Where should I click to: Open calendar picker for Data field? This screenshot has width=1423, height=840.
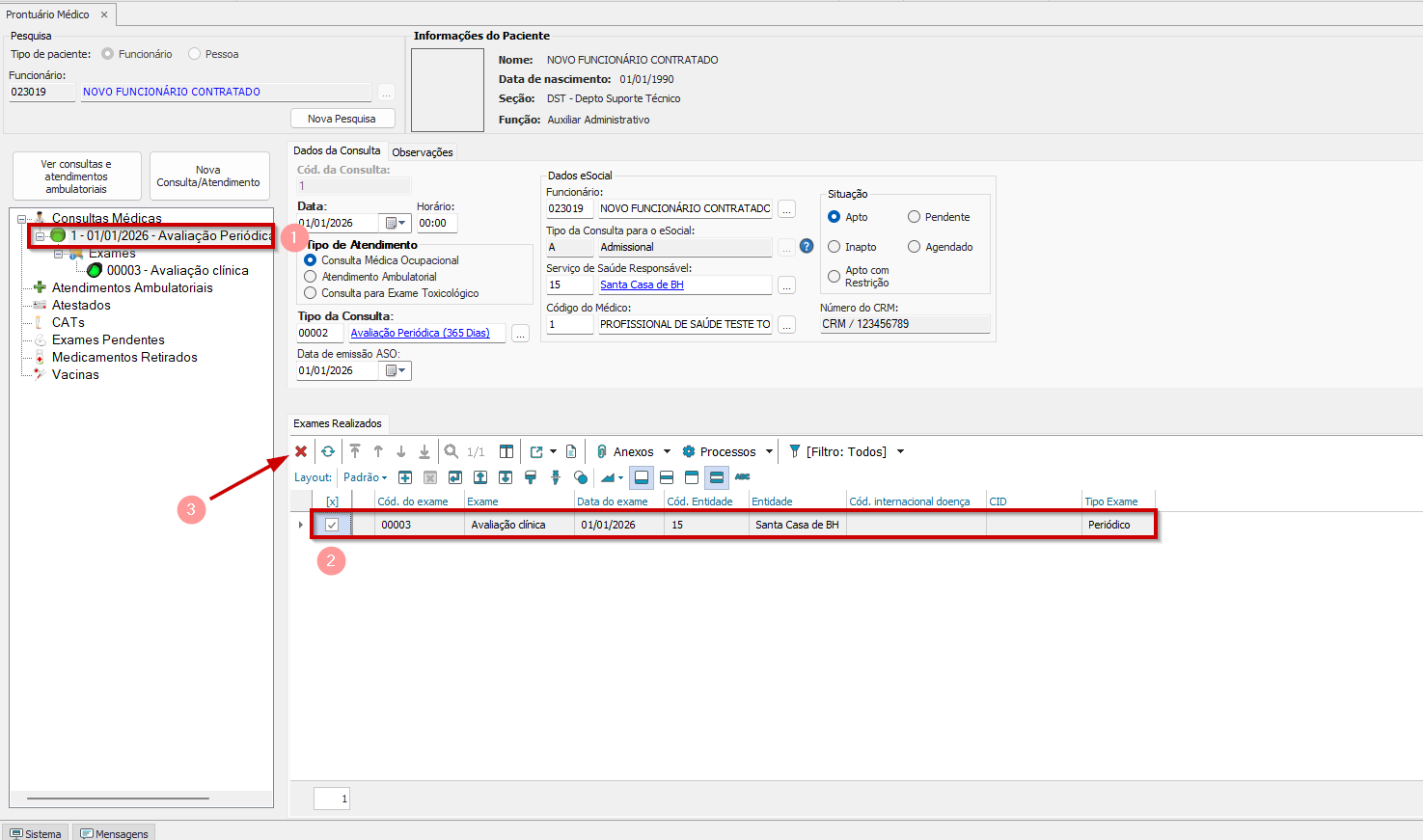[396, 223]
